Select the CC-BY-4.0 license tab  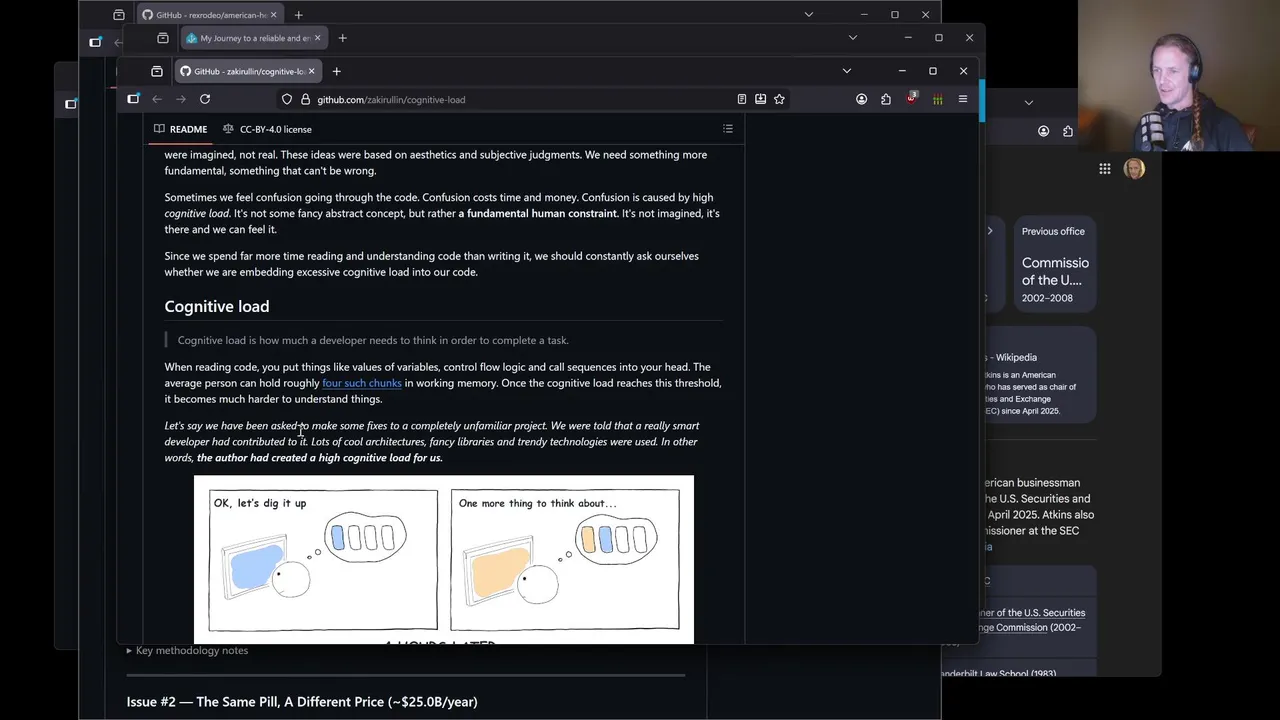click(x=267, y=129)
